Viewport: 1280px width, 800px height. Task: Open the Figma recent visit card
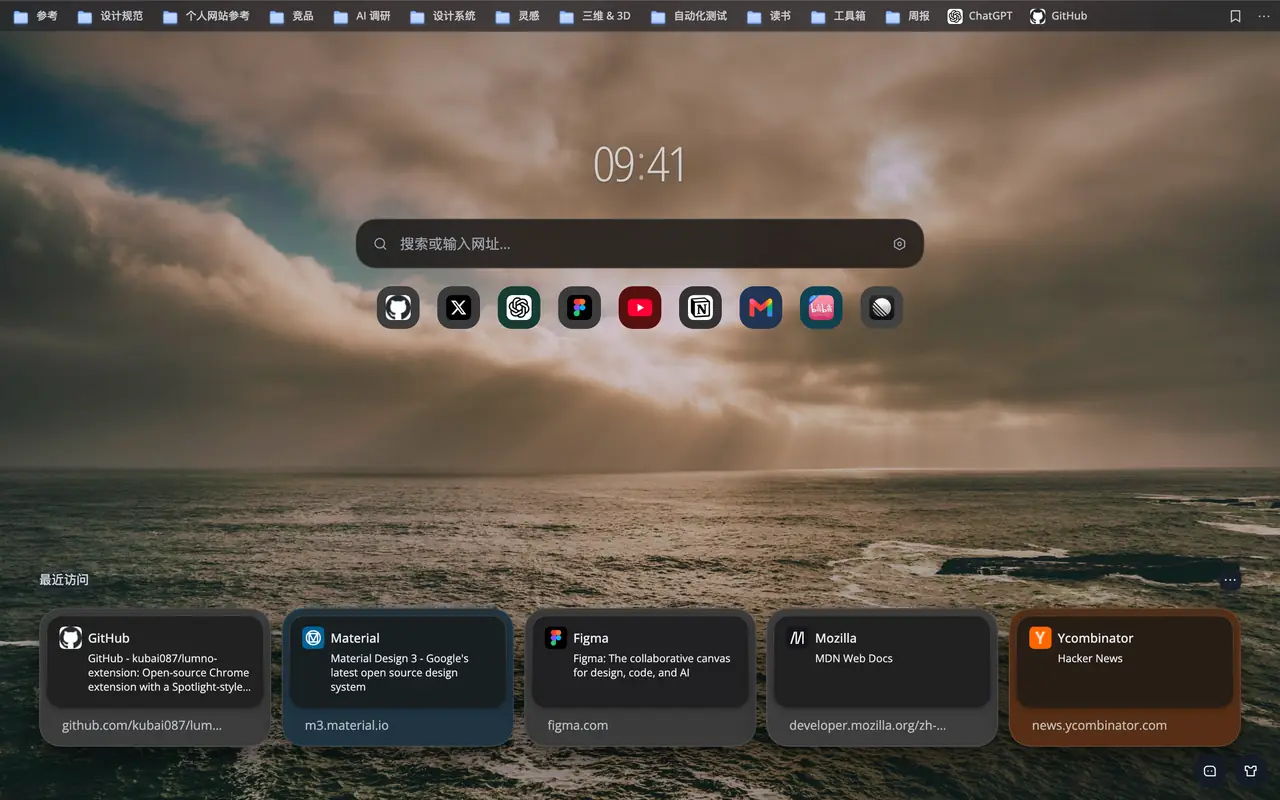(640, 677)
